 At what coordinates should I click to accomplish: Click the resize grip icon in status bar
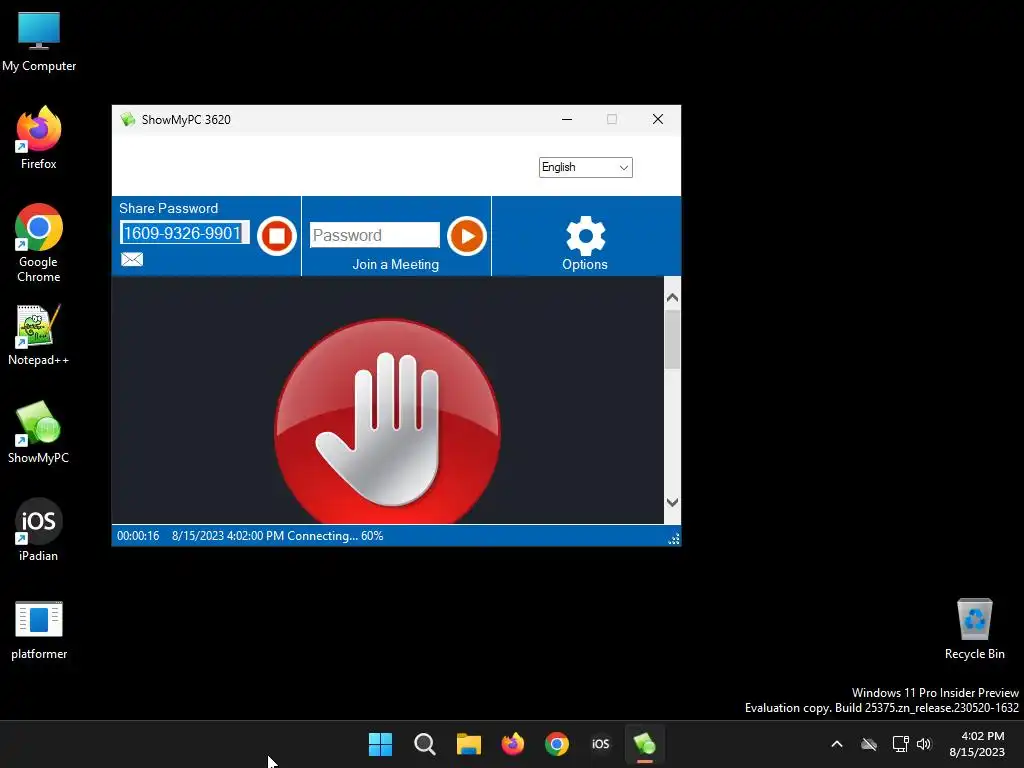[x=674, y=539]
